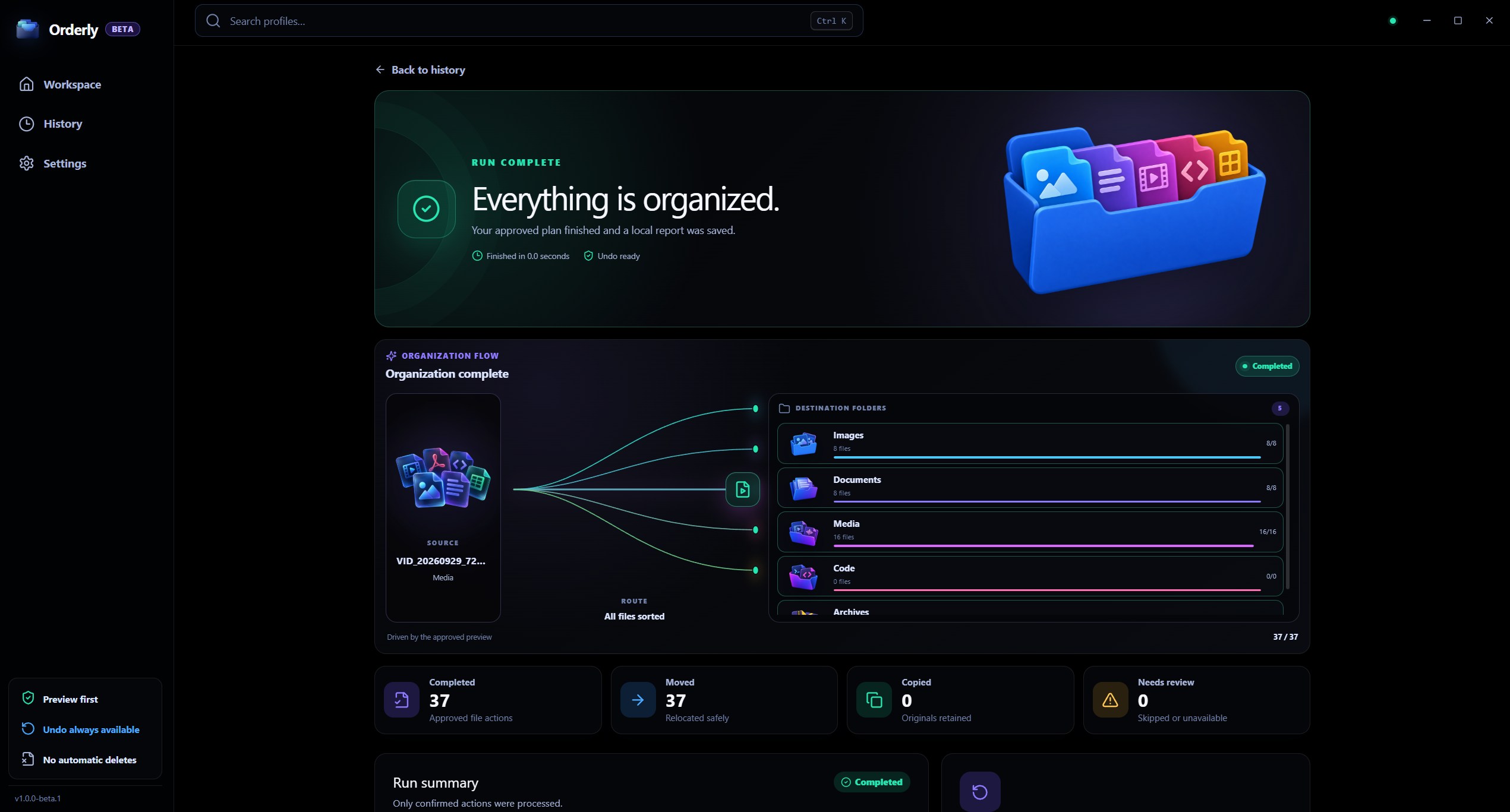Open the Media destination folder row

click(1029, 532)
